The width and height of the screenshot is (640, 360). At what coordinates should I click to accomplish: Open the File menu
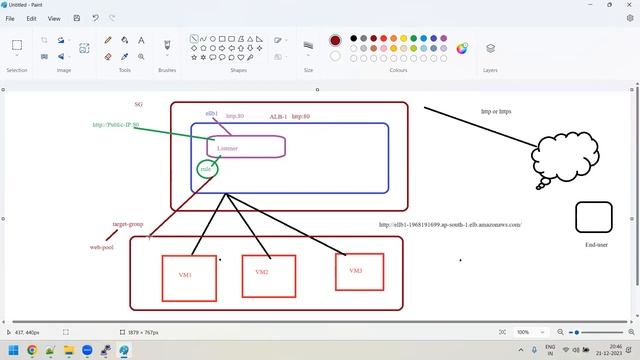[10, 18]
